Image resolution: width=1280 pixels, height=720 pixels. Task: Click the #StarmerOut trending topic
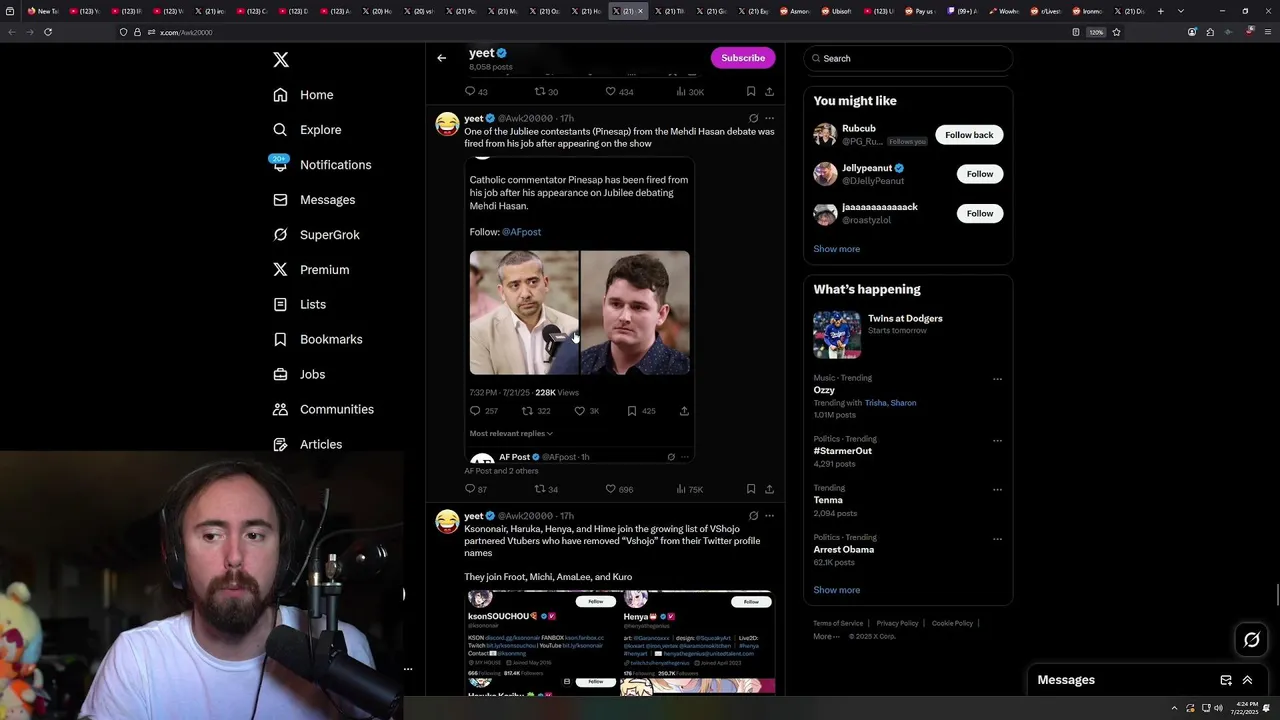click(x=843, y=451)
